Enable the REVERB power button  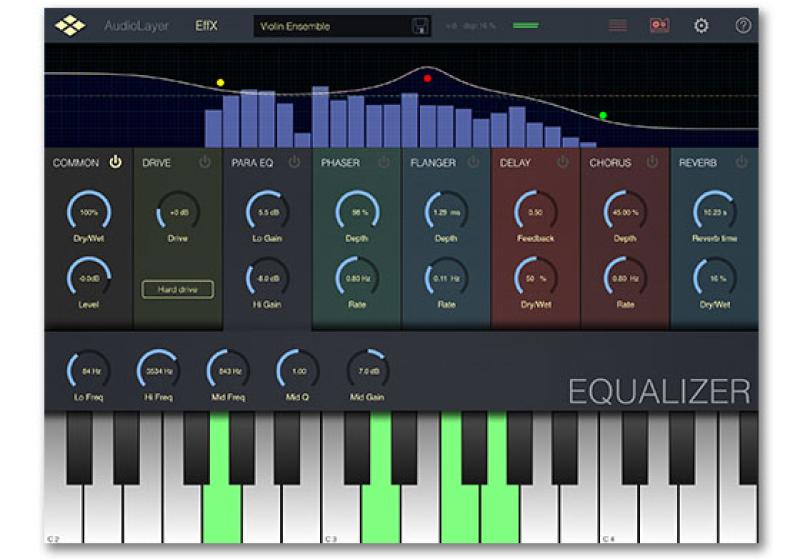pos(741,162)
